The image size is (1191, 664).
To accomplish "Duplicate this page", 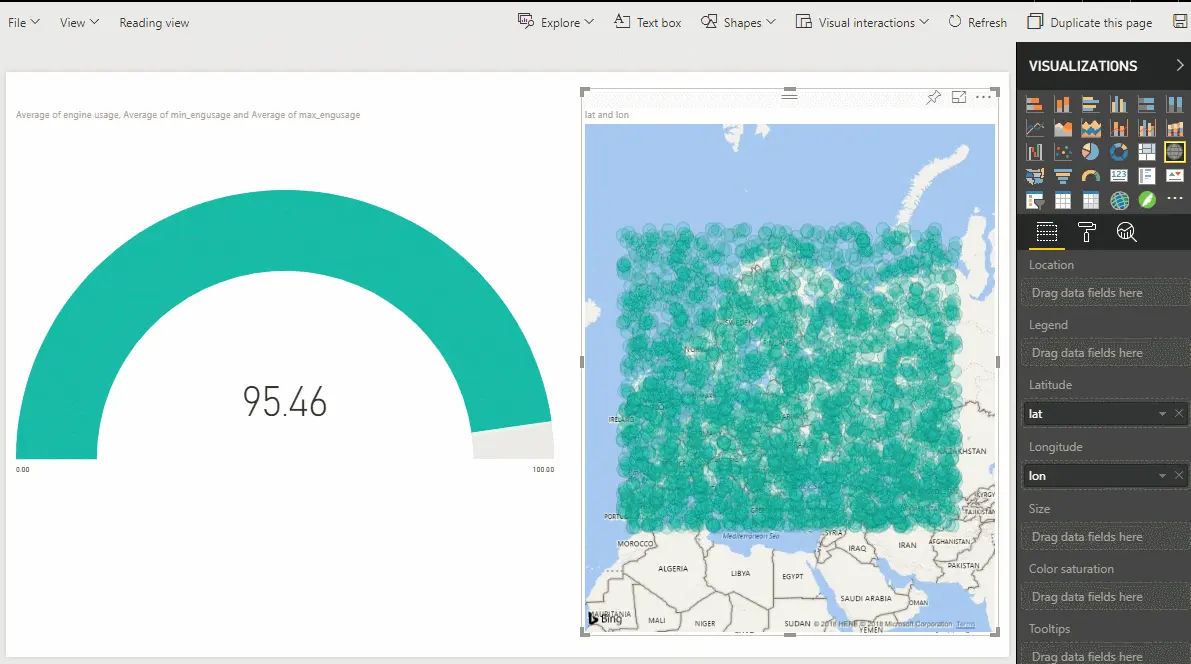I will click(1090, 23).
